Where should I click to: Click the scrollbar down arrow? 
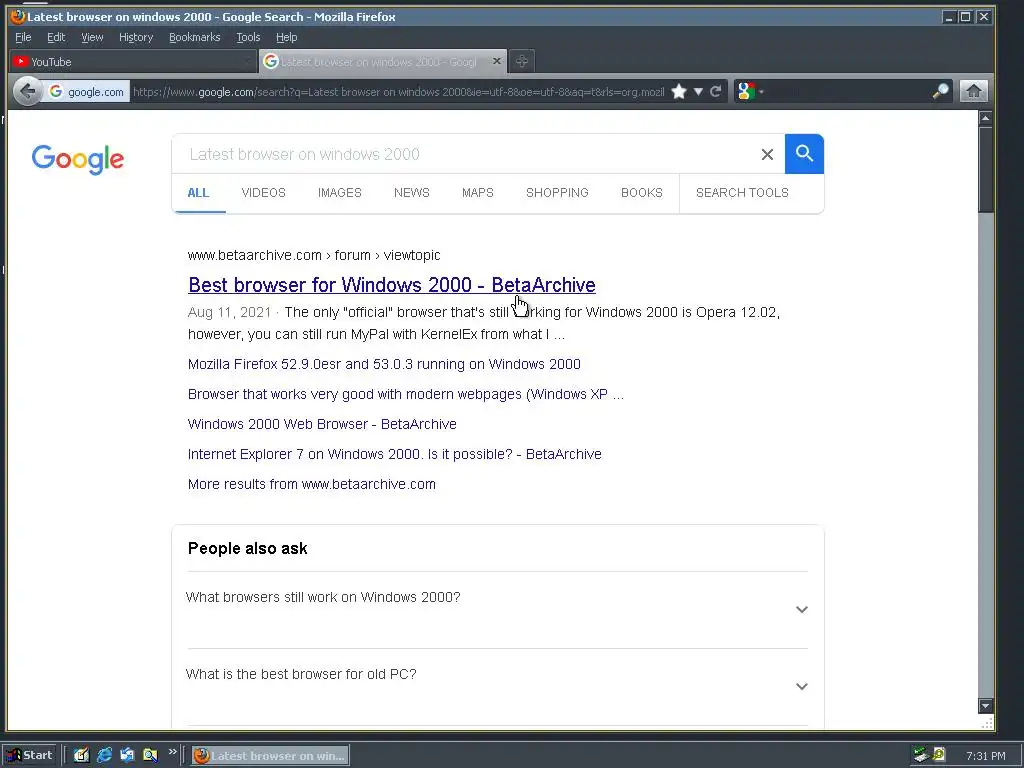(x=985, y=706)
